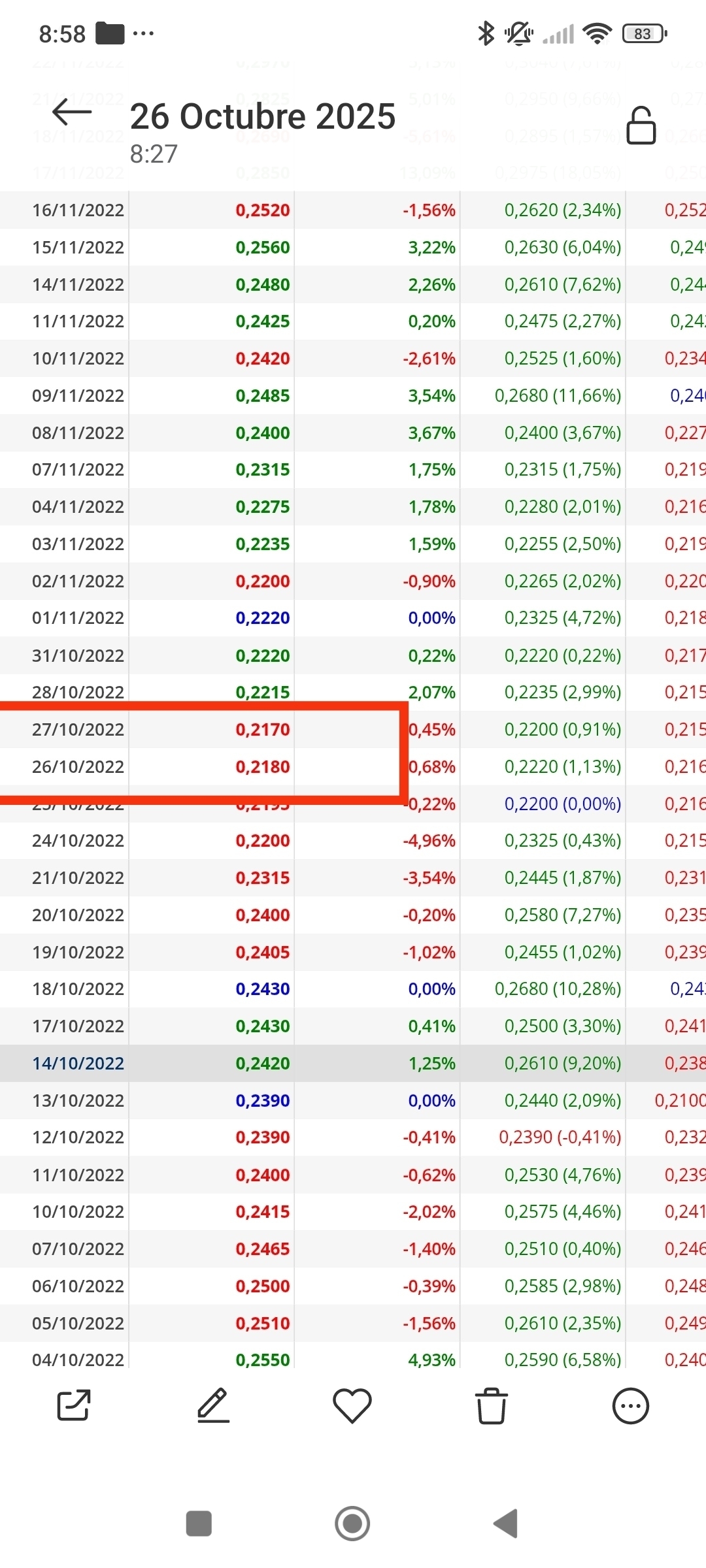706x1568 pixels.
Task: Tap the cellular signal bars icon
Action: click(x=559, y=34)
